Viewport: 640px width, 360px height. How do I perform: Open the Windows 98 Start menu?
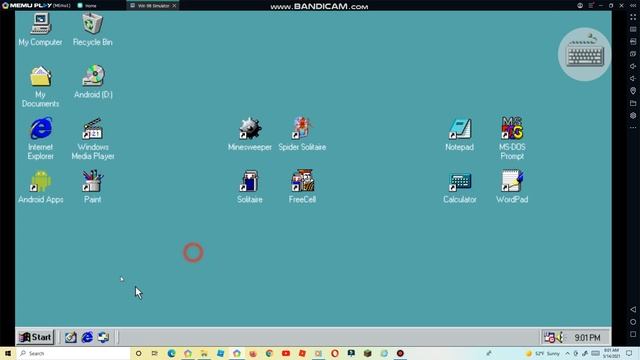pyautogui.click(x=36, y=337)
